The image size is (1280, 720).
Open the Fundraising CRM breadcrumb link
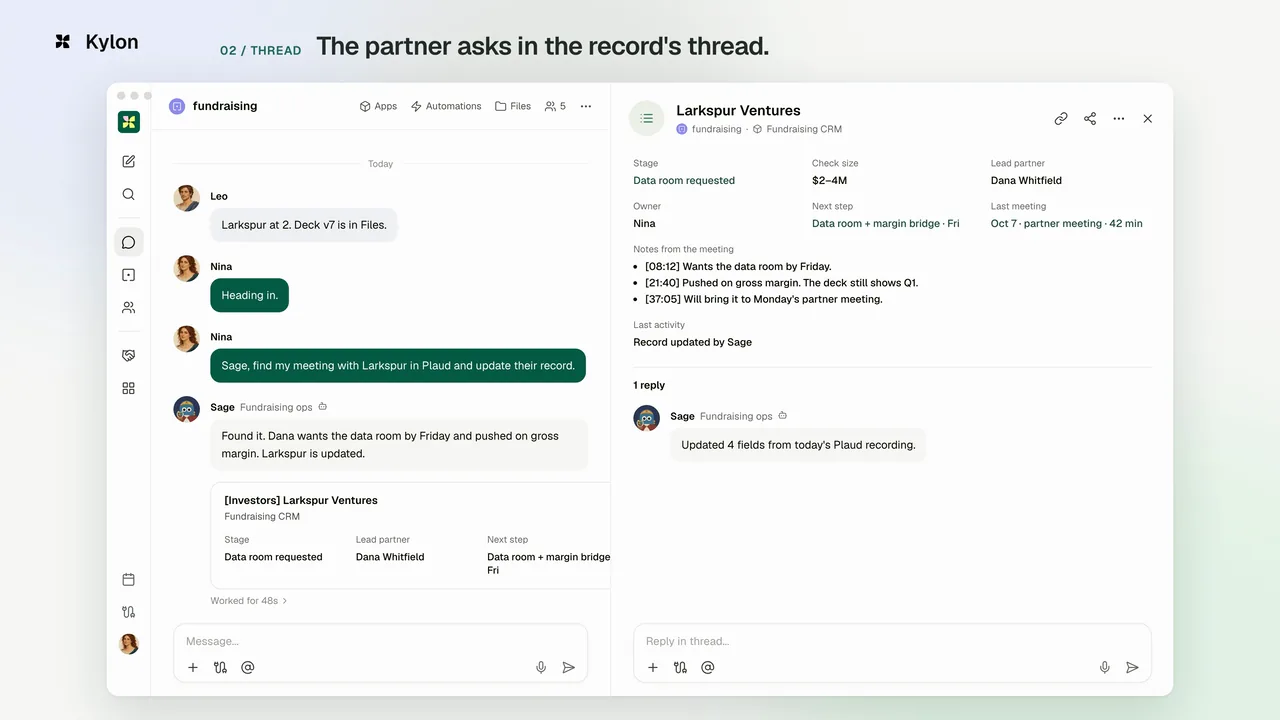(804, 129)
